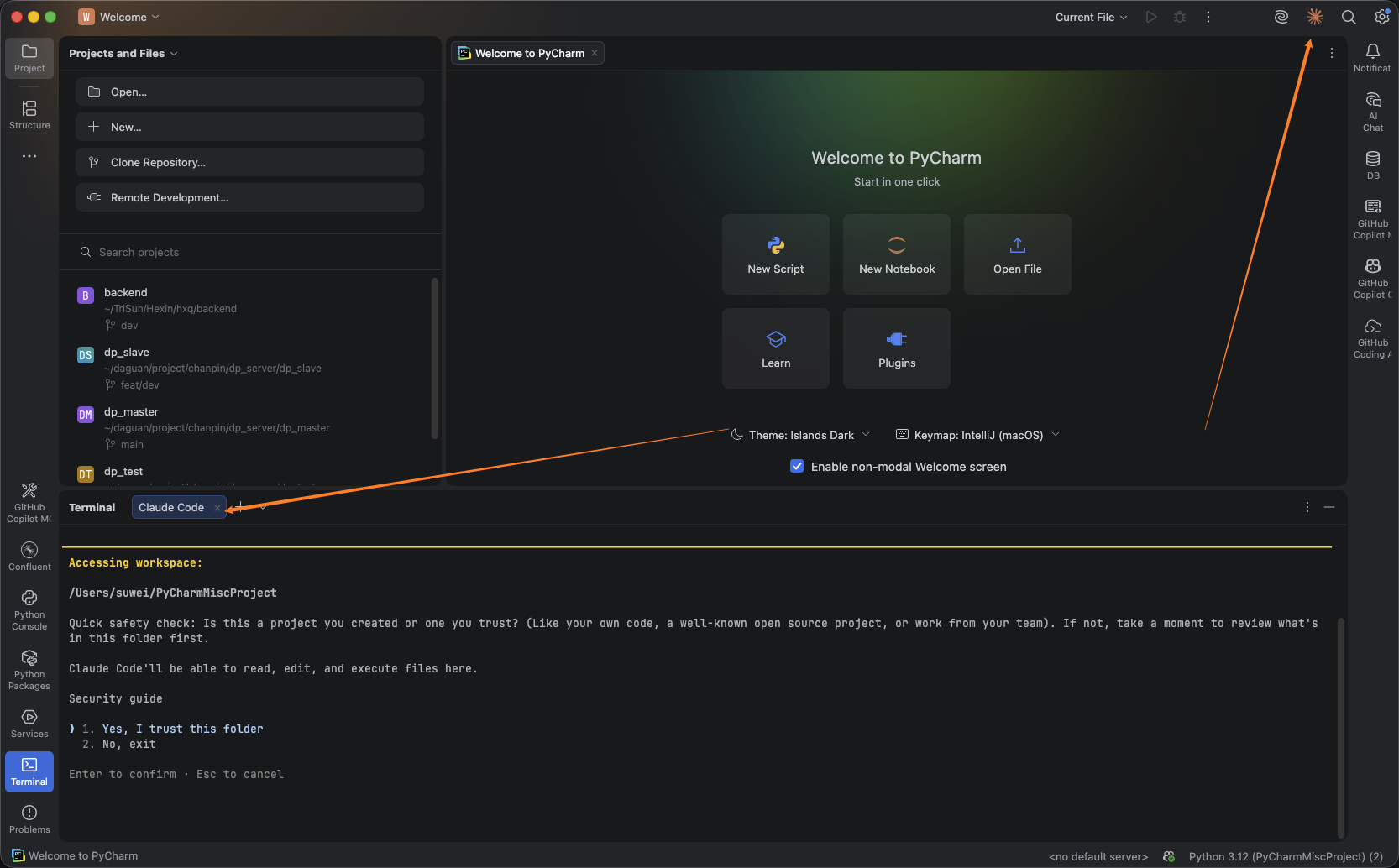Add a new terminal tab

tap(239, 507)
